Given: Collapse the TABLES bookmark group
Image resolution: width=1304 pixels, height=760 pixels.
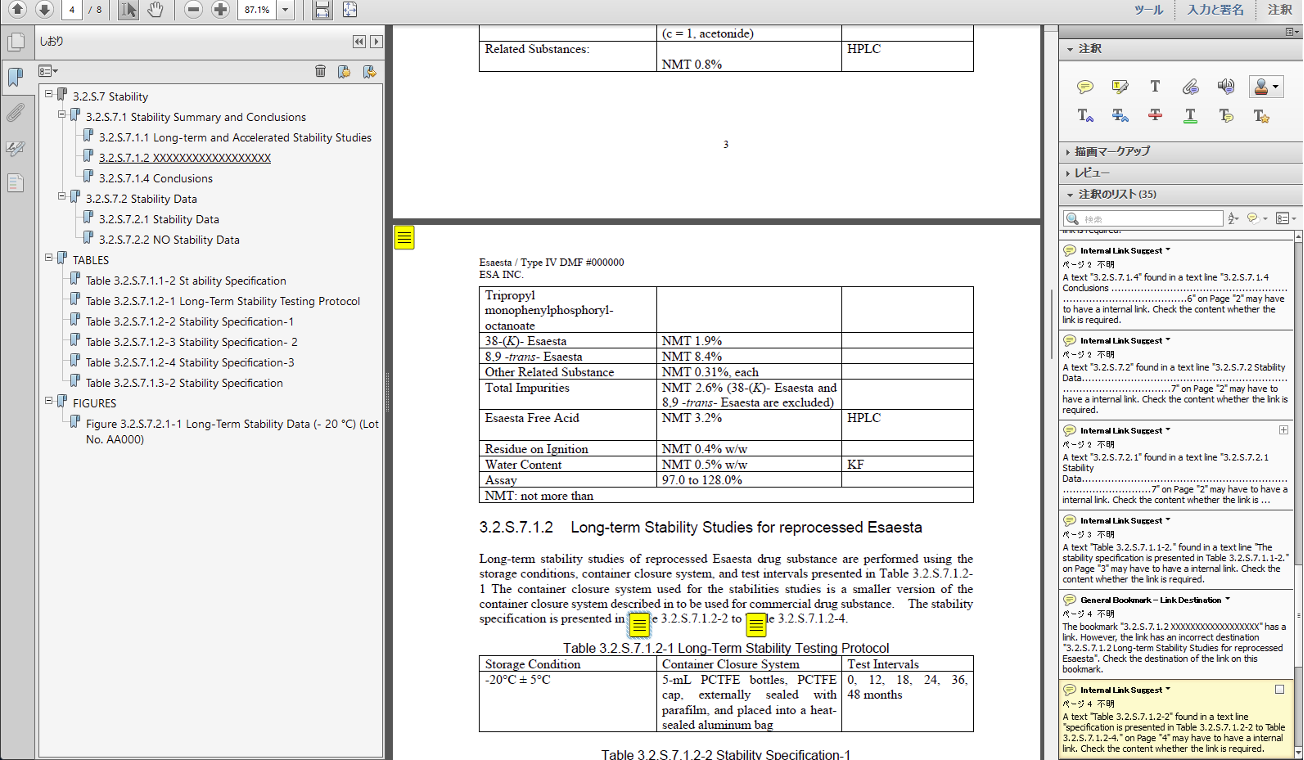Looking at the screenshot, I should 48,259.
